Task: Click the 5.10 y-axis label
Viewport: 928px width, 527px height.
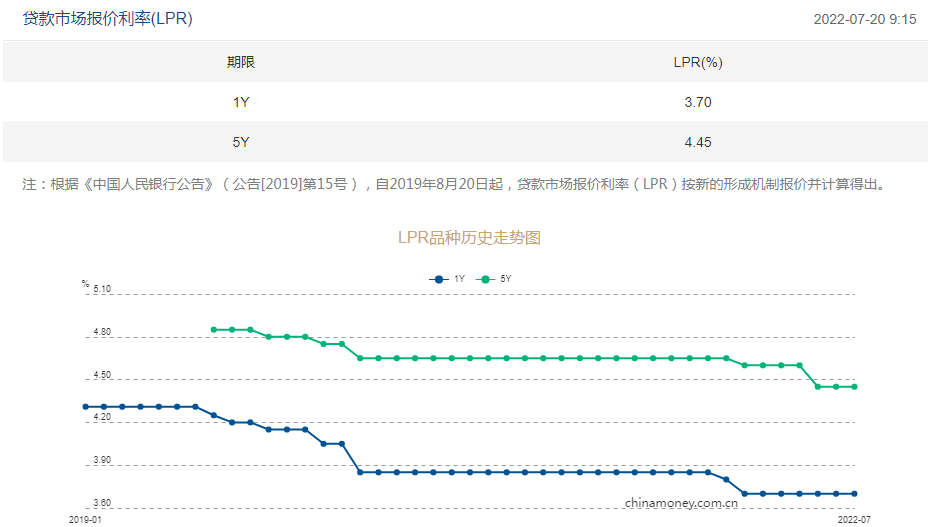Action: (x=102, y=290)
